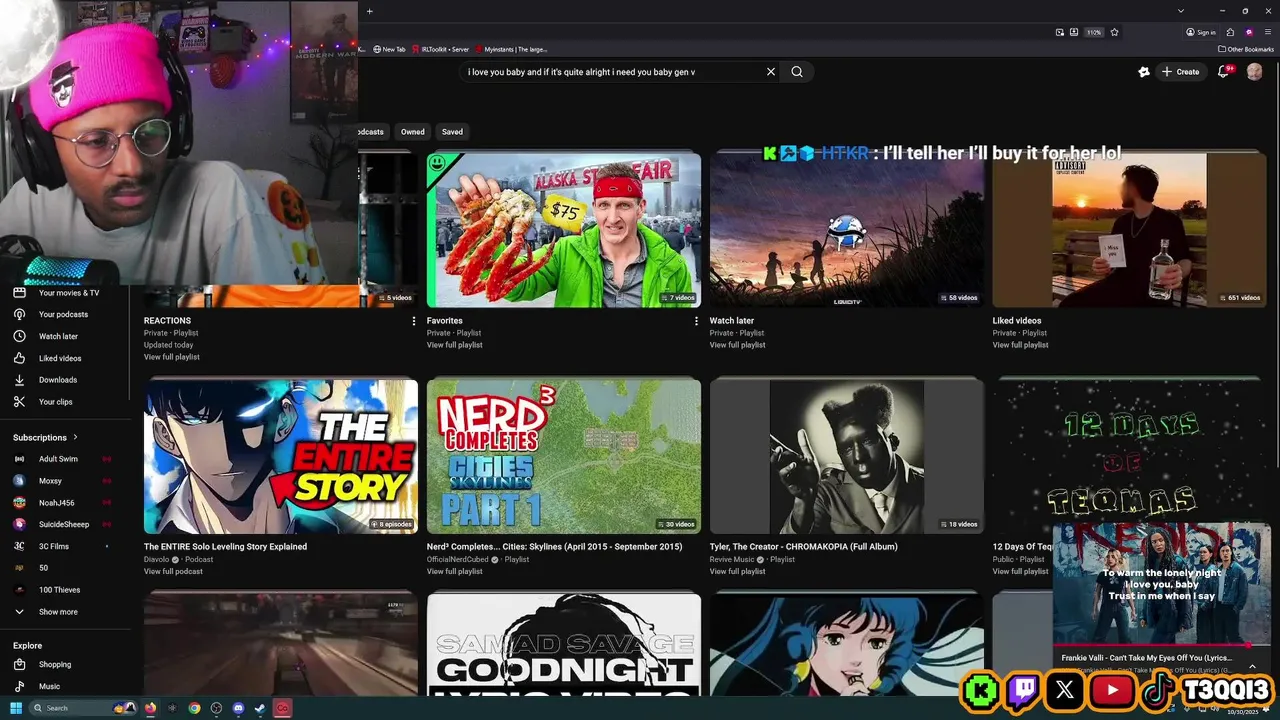Open SuicideSheeep subscription channel
Viewport: 1280px width, 720px height.
(x=65, y=524)
